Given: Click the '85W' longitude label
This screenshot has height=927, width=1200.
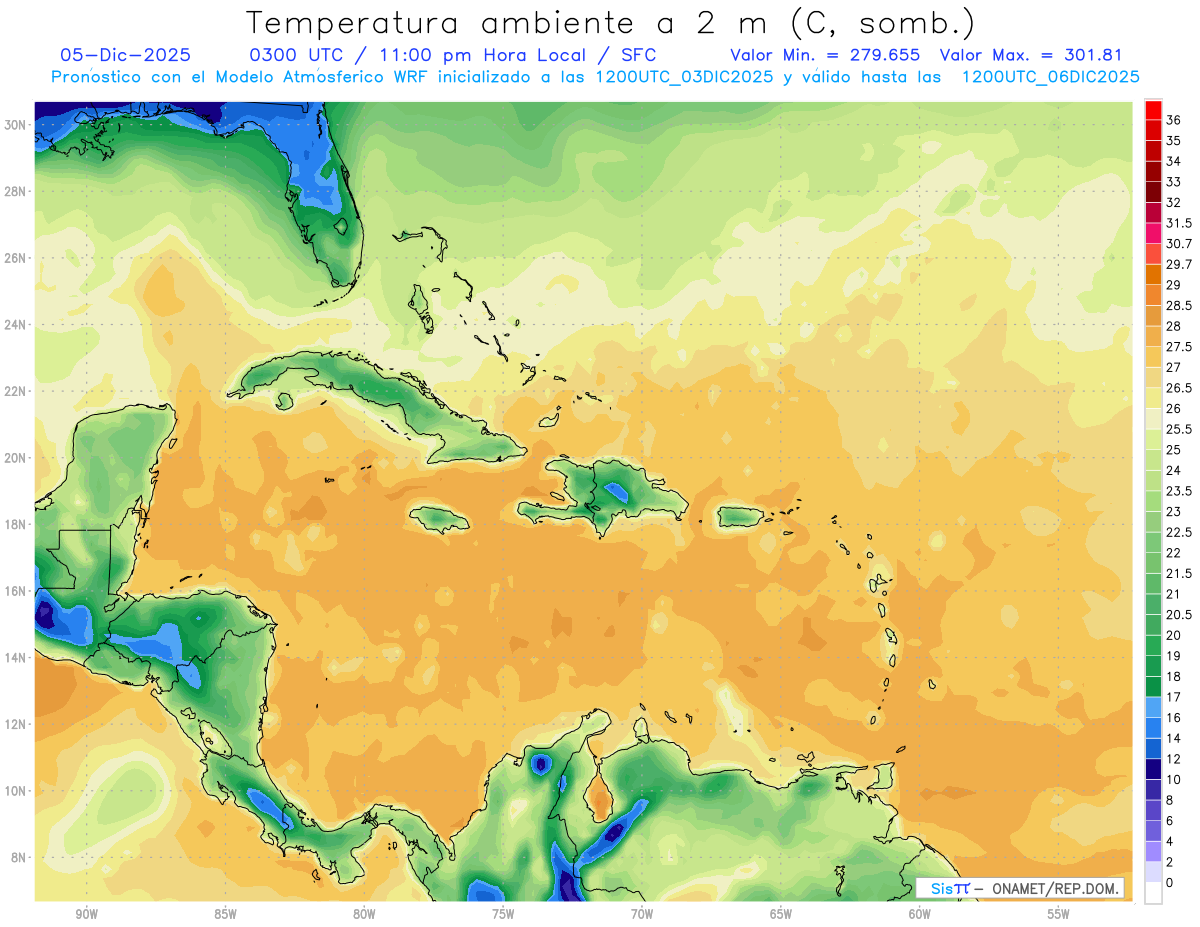Looking at the screenshot, I should click(225, 914).
